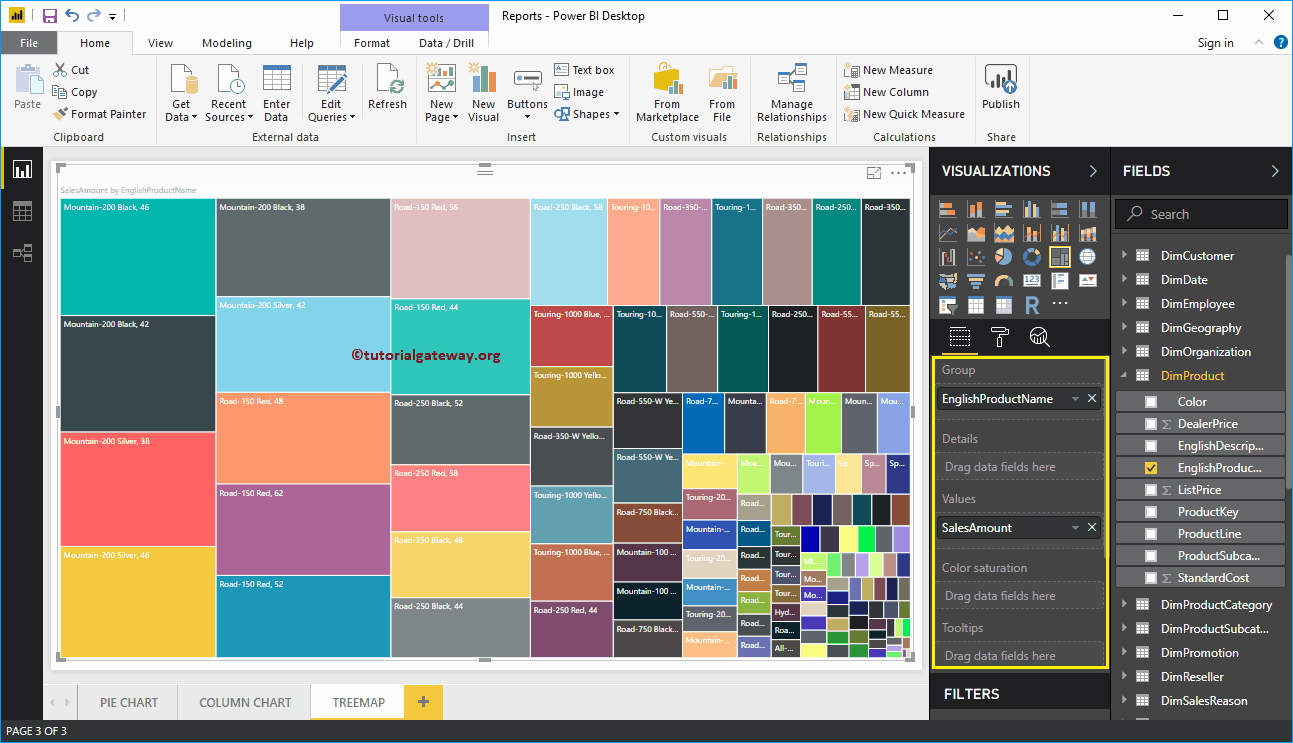Viewport: 1293px width, 743px height.
Task: Collapse the DimProduct table
Action: coord(1124,376)
